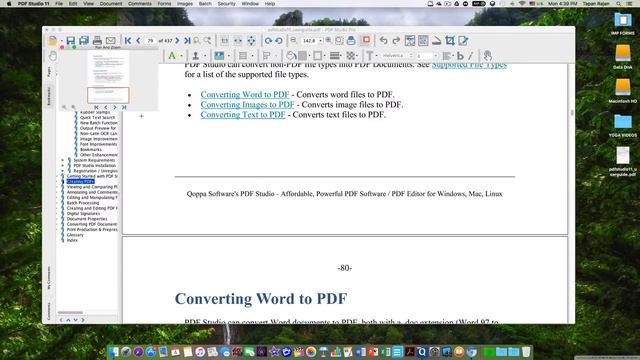Select the Glossary bookmark
640x360 pixels.
pos(75,235)
